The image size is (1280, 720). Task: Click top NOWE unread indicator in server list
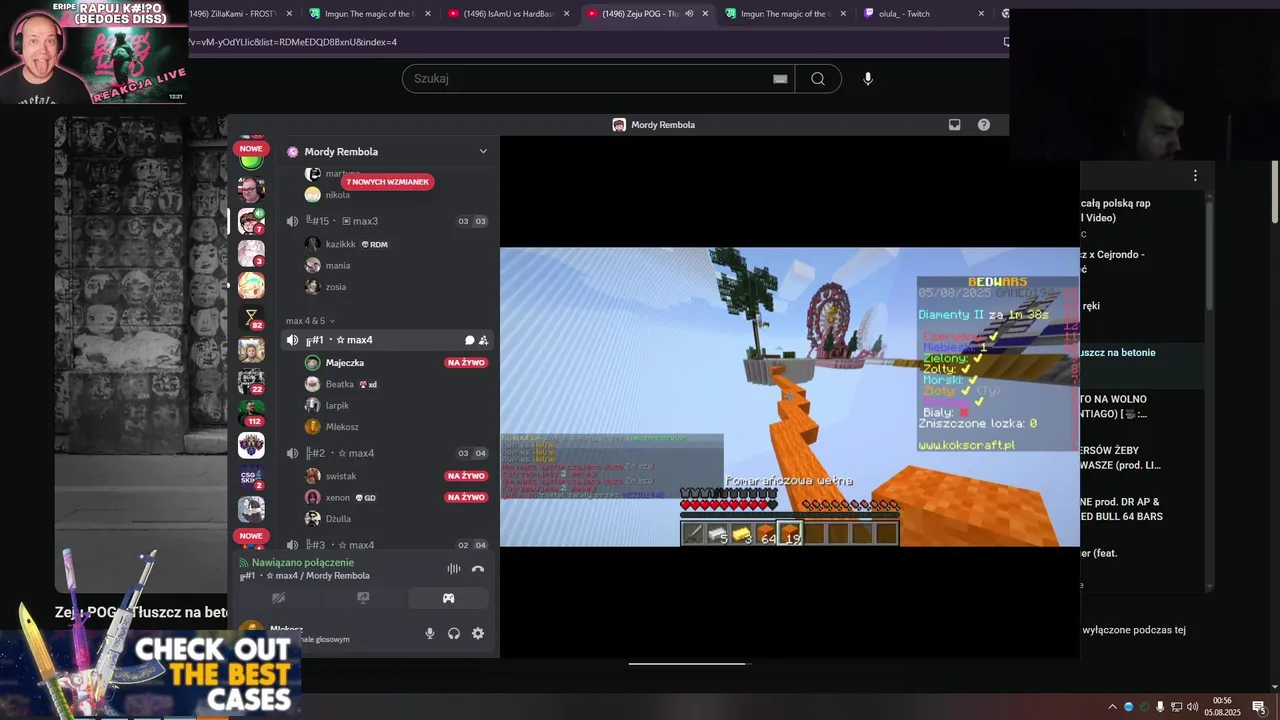tap(250, 148)
